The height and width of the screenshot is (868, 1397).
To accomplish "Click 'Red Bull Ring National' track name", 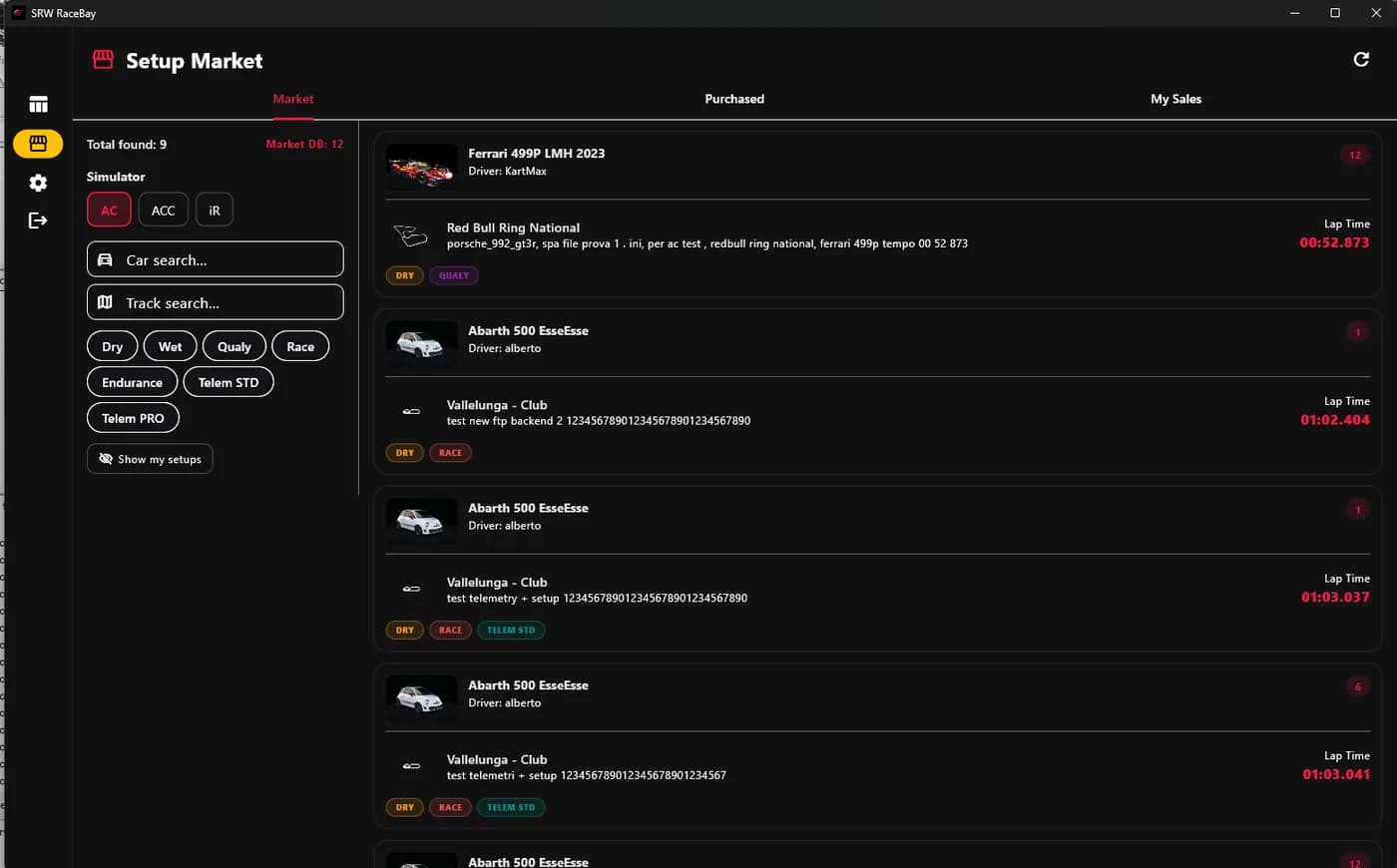I will click(x=513, y=227).
